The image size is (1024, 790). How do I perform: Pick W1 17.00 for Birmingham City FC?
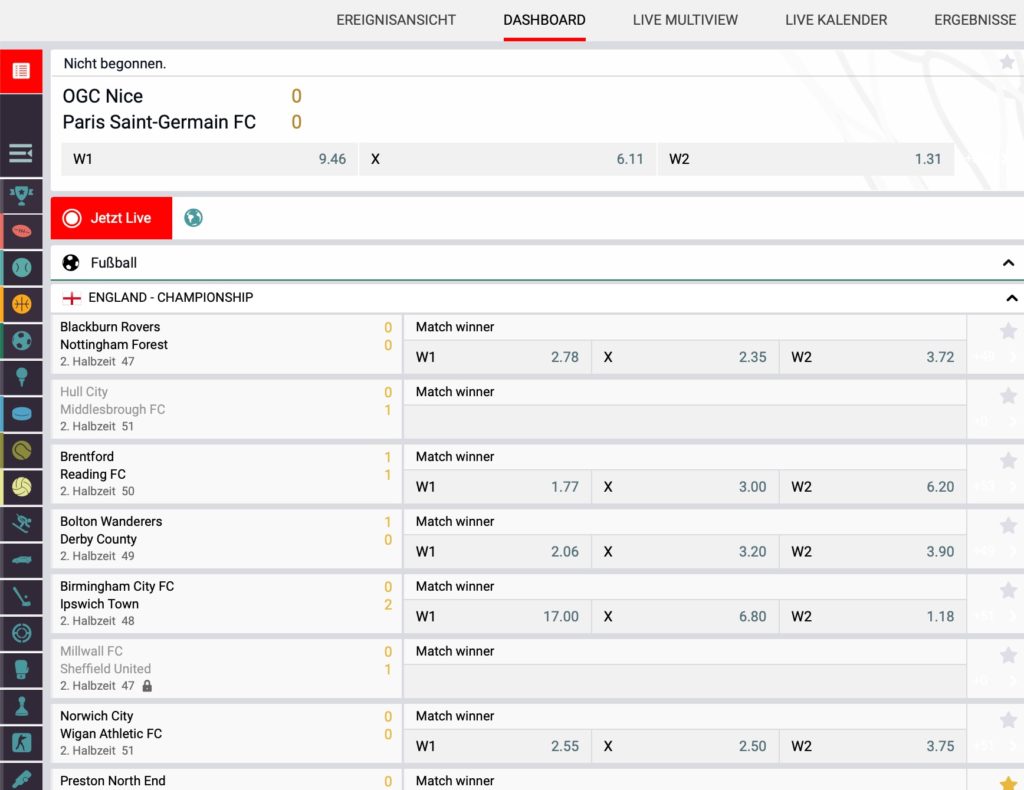(x=497, y=616)
